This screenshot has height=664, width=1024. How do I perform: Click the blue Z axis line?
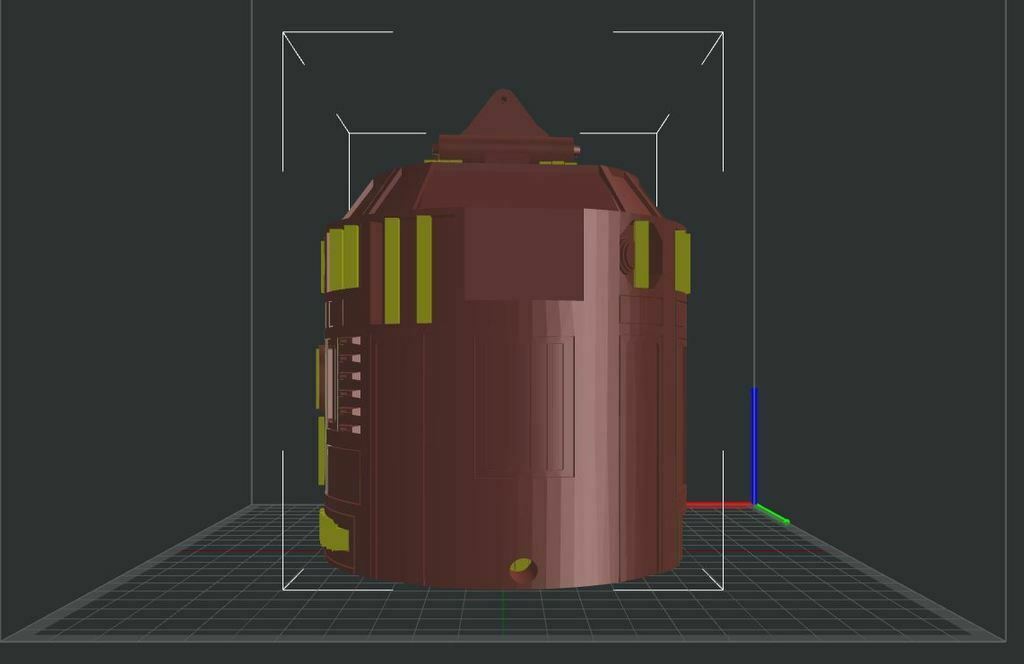754,445
